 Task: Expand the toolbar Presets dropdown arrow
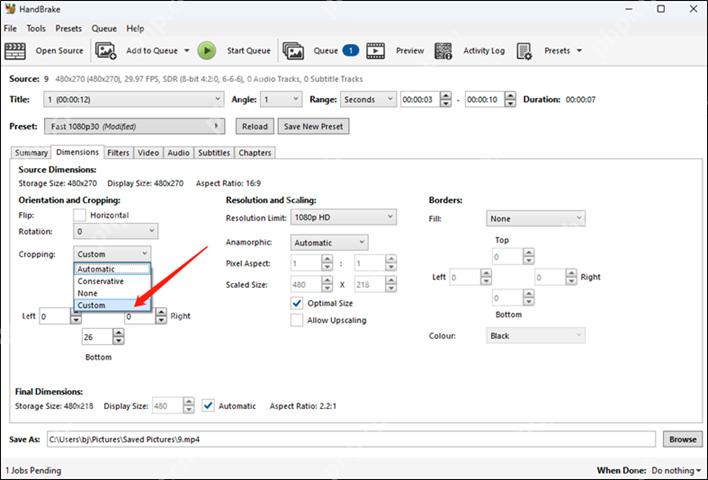pyautogui.click(x=579, y=51)
